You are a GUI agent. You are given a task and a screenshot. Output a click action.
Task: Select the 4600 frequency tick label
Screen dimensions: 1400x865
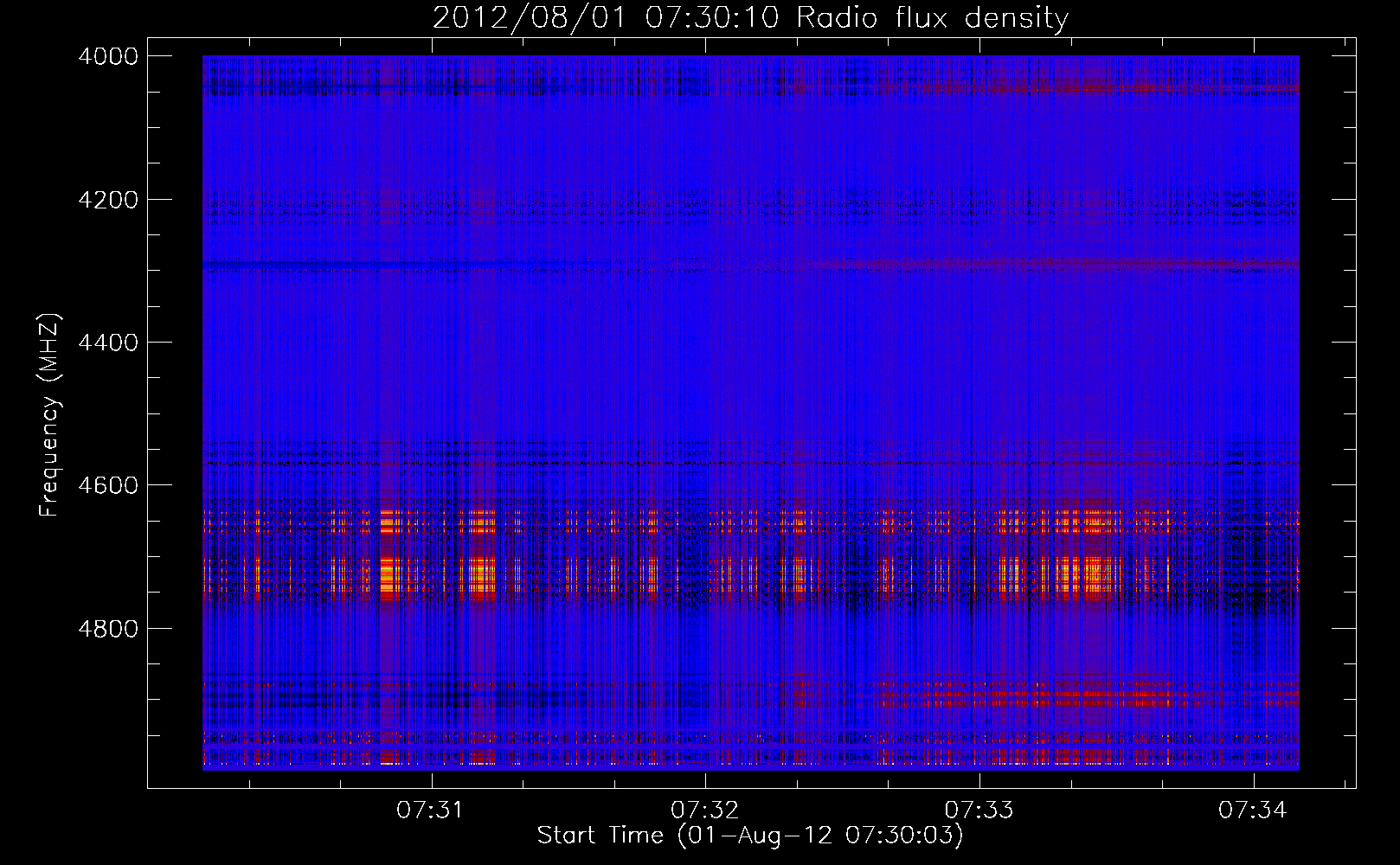[x=108, y=485]
